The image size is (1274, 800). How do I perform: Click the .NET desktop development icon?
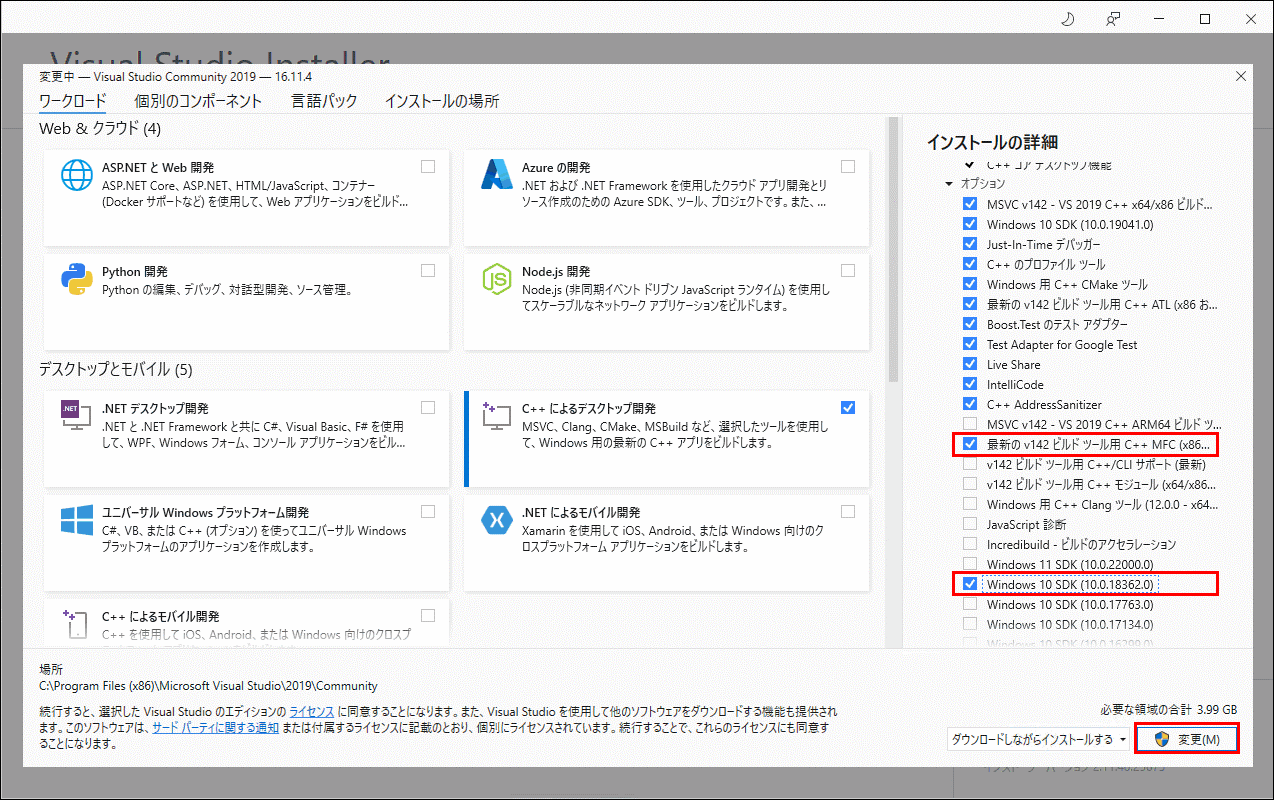click(x=77, y=415)
